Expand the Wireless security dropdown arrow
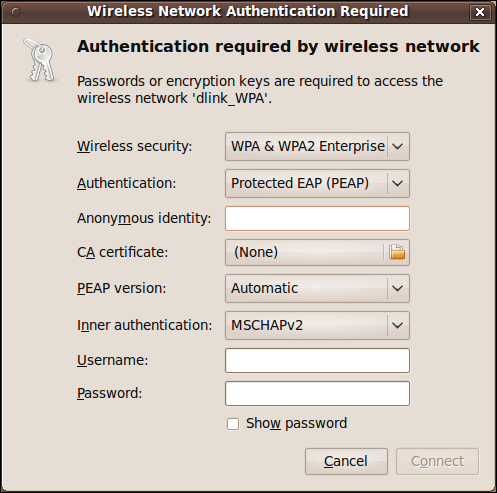 point(398,146)
